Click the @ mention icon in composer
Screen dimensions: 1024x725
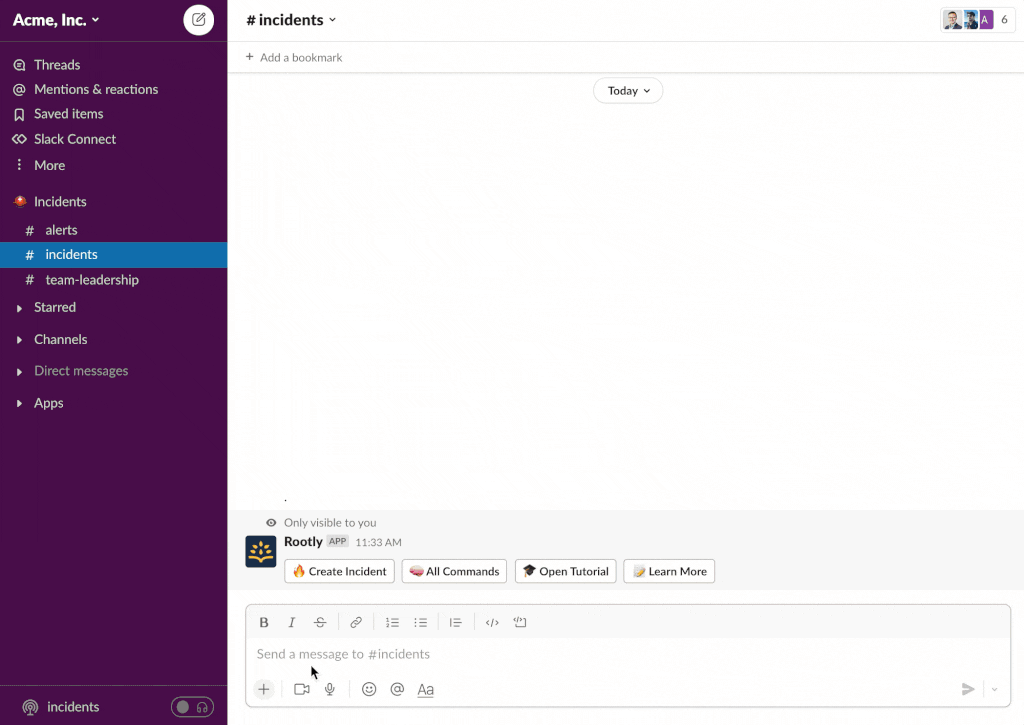tap(397, 689)
